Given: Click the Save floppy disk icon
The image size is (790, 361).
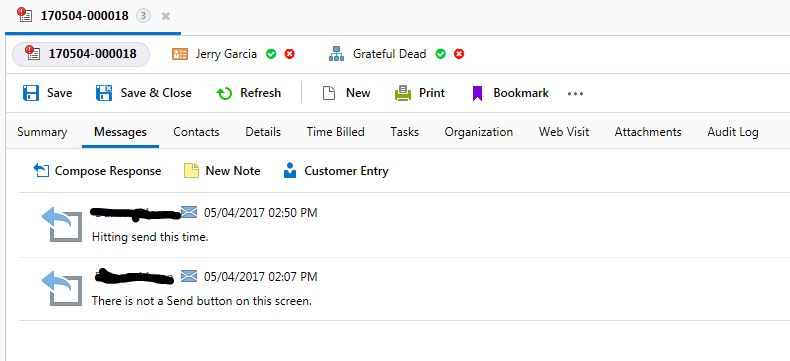Looking at the screenshot, I should (31, 93).
